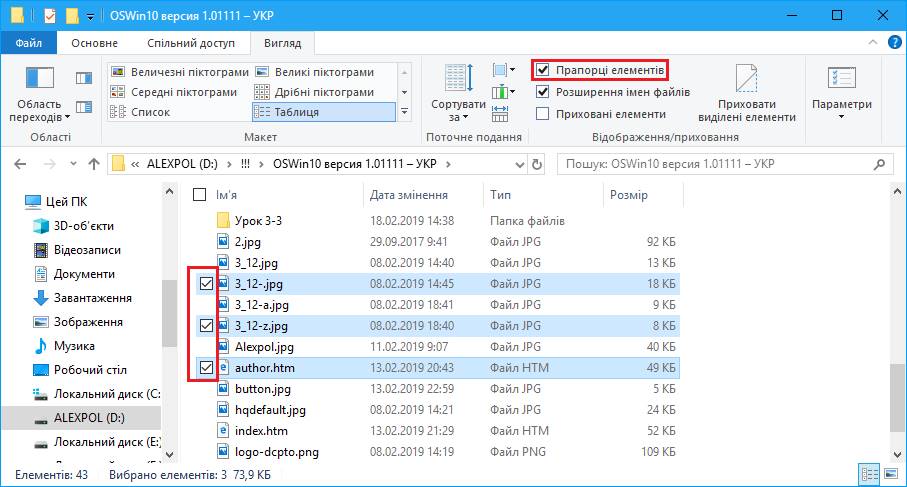The image size is (907, 487).
Task: Open Відеозаписи in navigation pane
Action: coord(87,250)
